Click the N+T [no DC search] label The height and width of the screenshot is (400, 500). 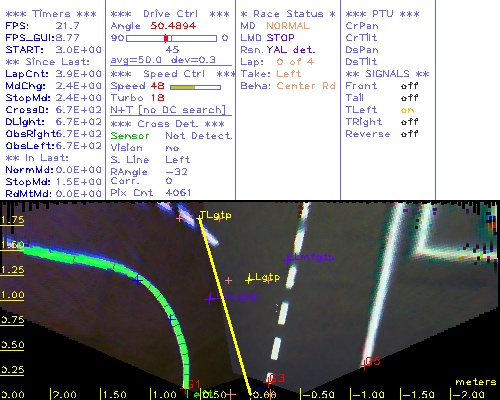coord(168,110)
